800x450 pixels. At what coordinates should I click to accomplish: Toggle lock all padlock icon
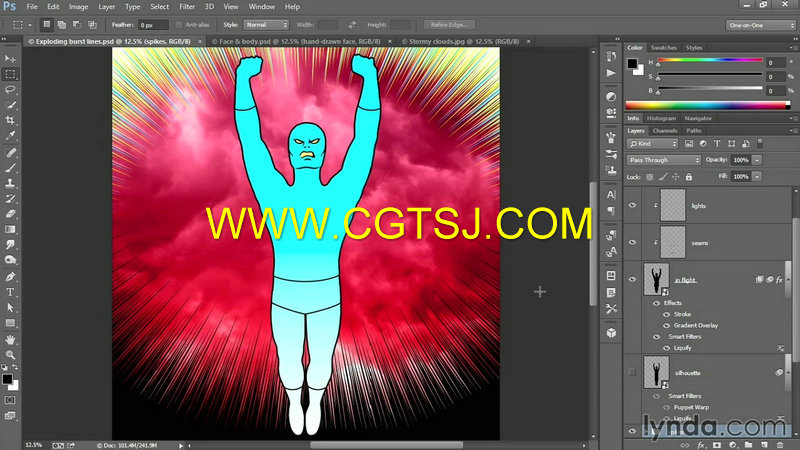click(689, 177)
